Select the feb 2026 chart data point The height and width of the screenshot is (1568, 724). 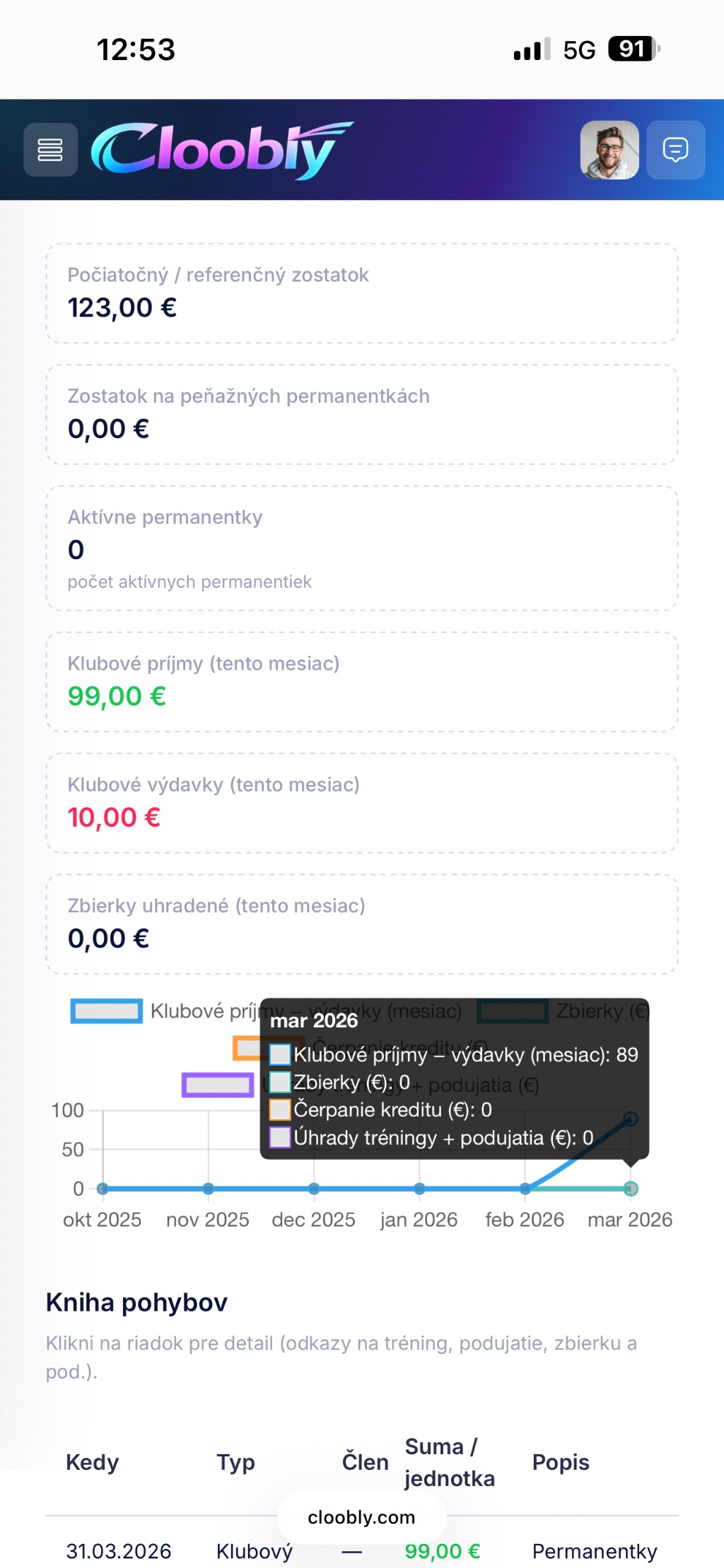tap(525, 1189)
